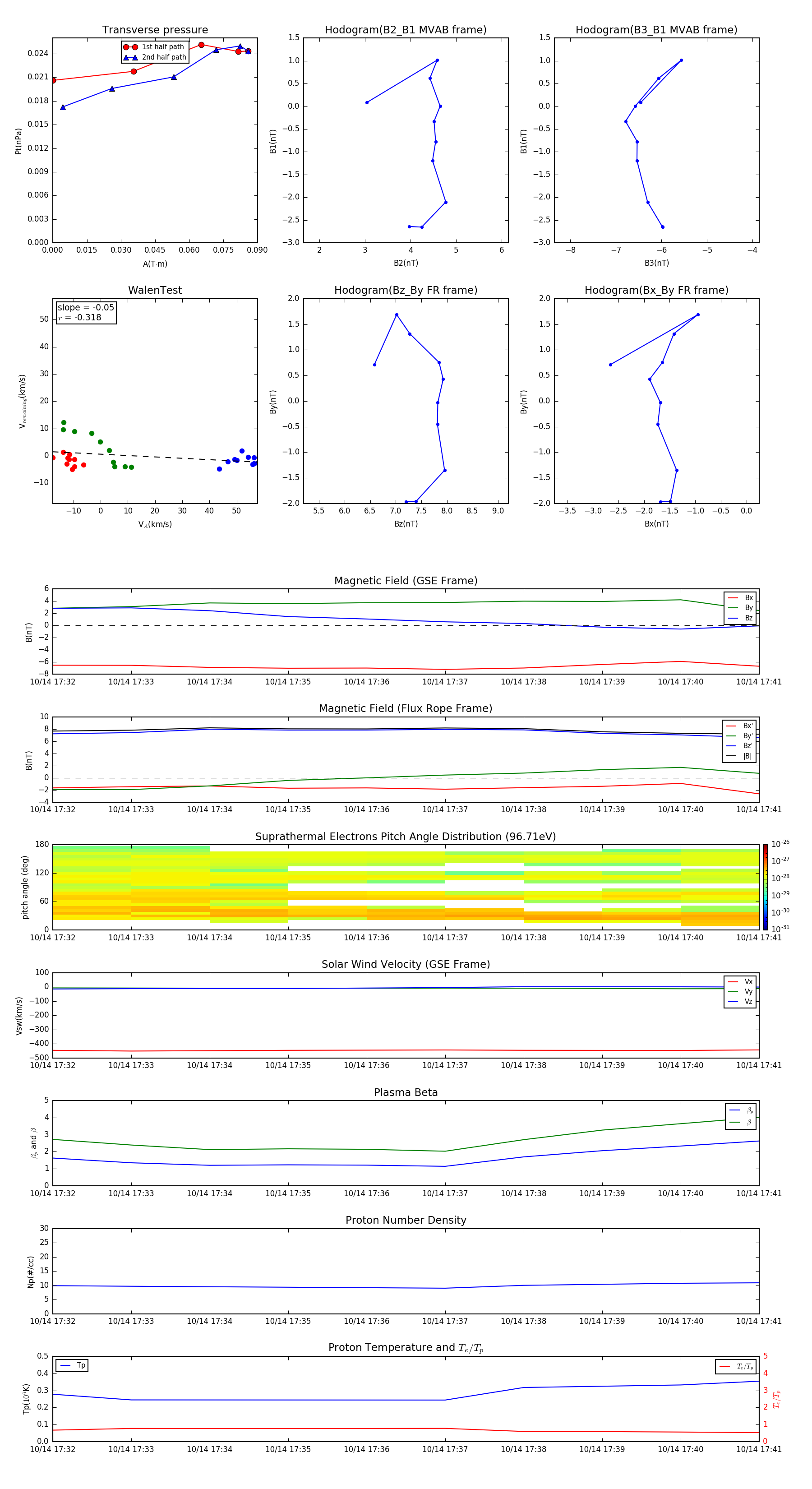The height and width of the screenshot is (1489, 812).
Task: Select the βp legend entry in Plasma Beta
Action: point(741,1110)
